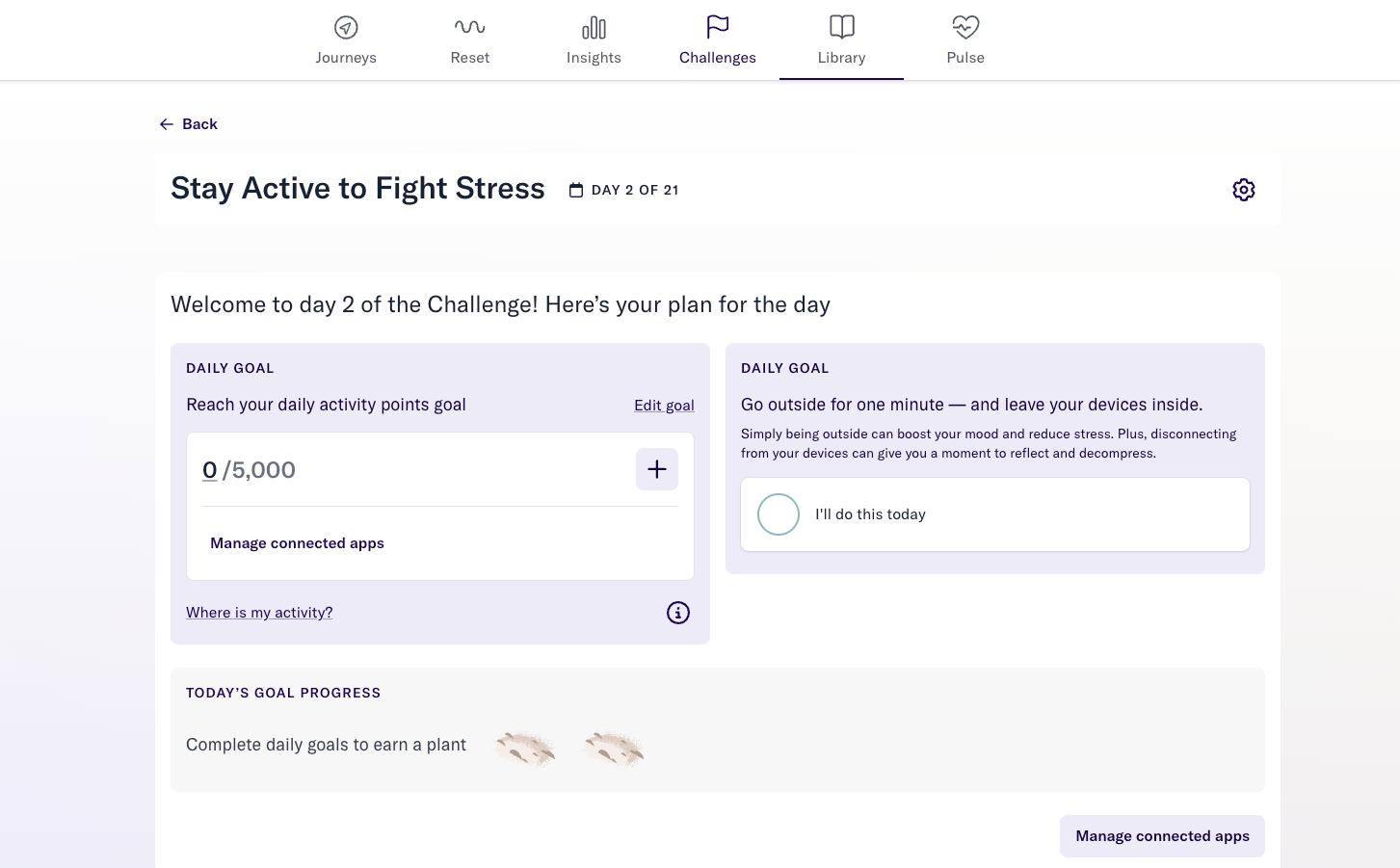Viewport: 1400px width, 868px height.
Task: Open the Insights bar chart icon
Action: point(594,28)
